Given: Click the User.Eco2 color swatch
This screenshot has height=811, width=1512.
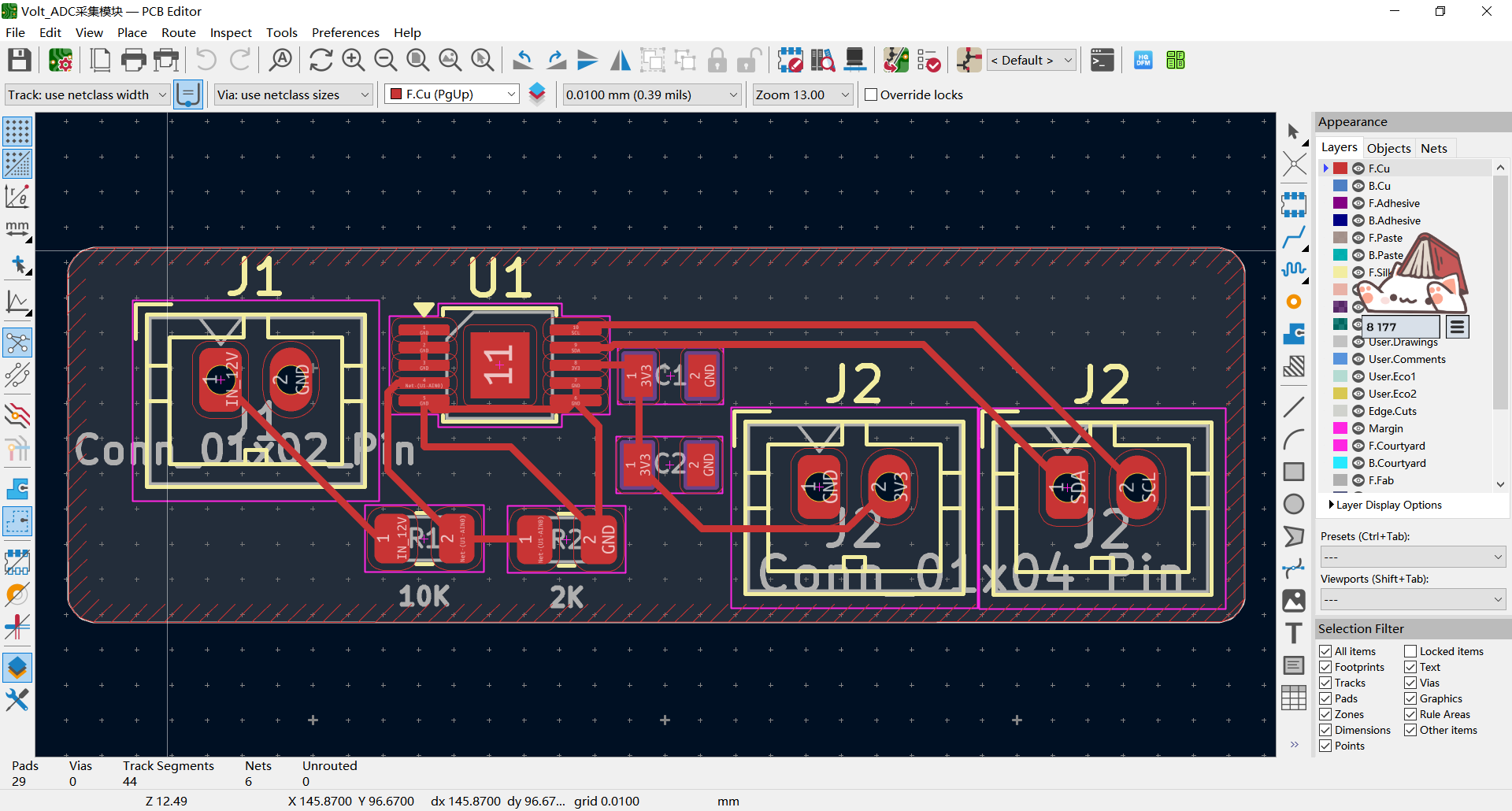Looking at the screenshot, I should (1340, 394).
